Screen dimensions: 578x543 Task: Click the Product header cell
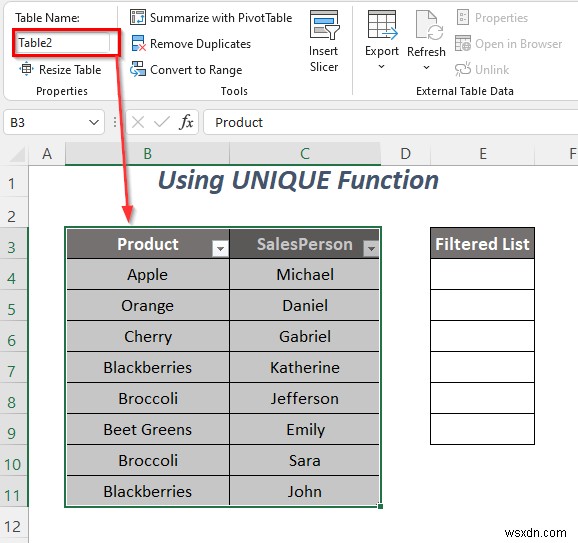coord(148,244)
